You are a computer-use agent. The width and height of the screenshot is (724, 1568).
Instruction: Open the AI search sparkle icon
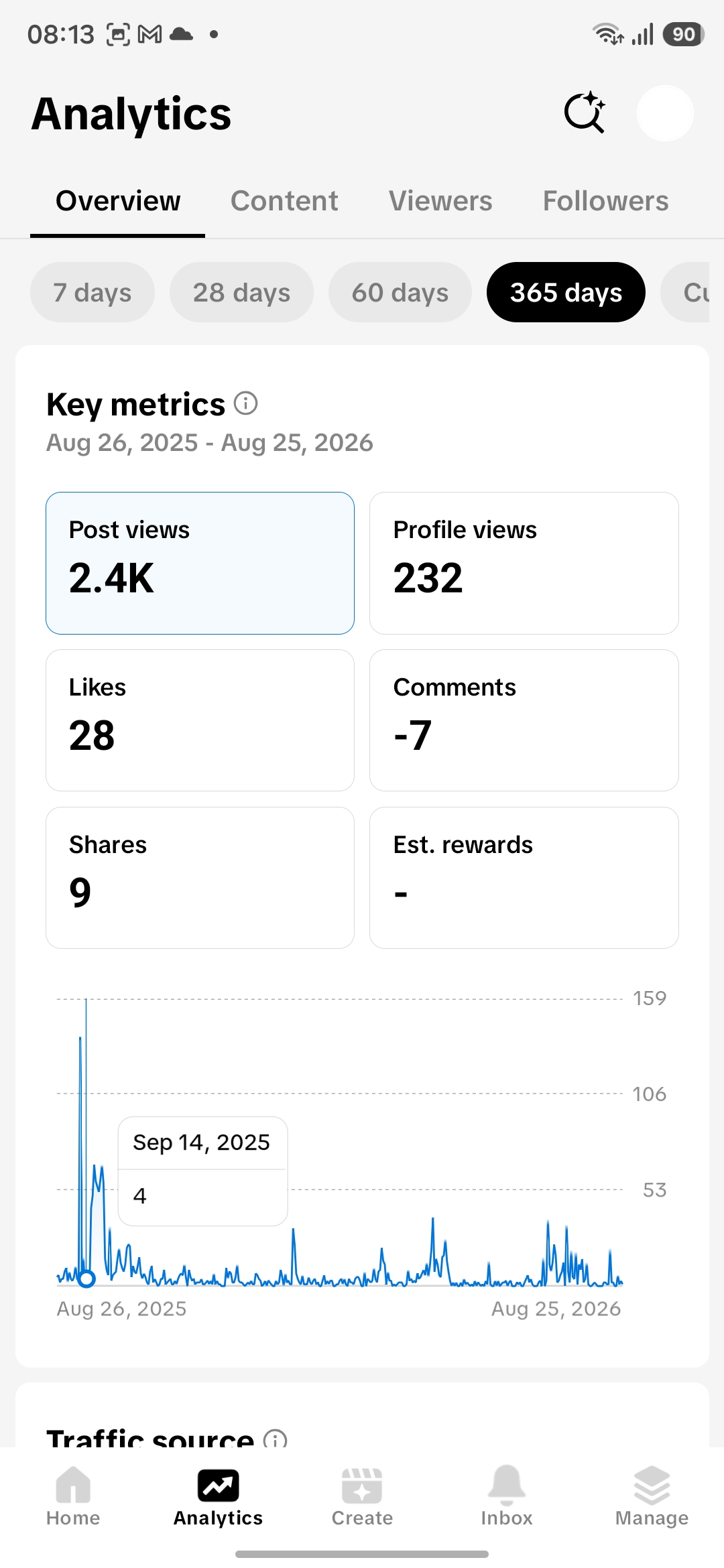[x=585, y=113]
